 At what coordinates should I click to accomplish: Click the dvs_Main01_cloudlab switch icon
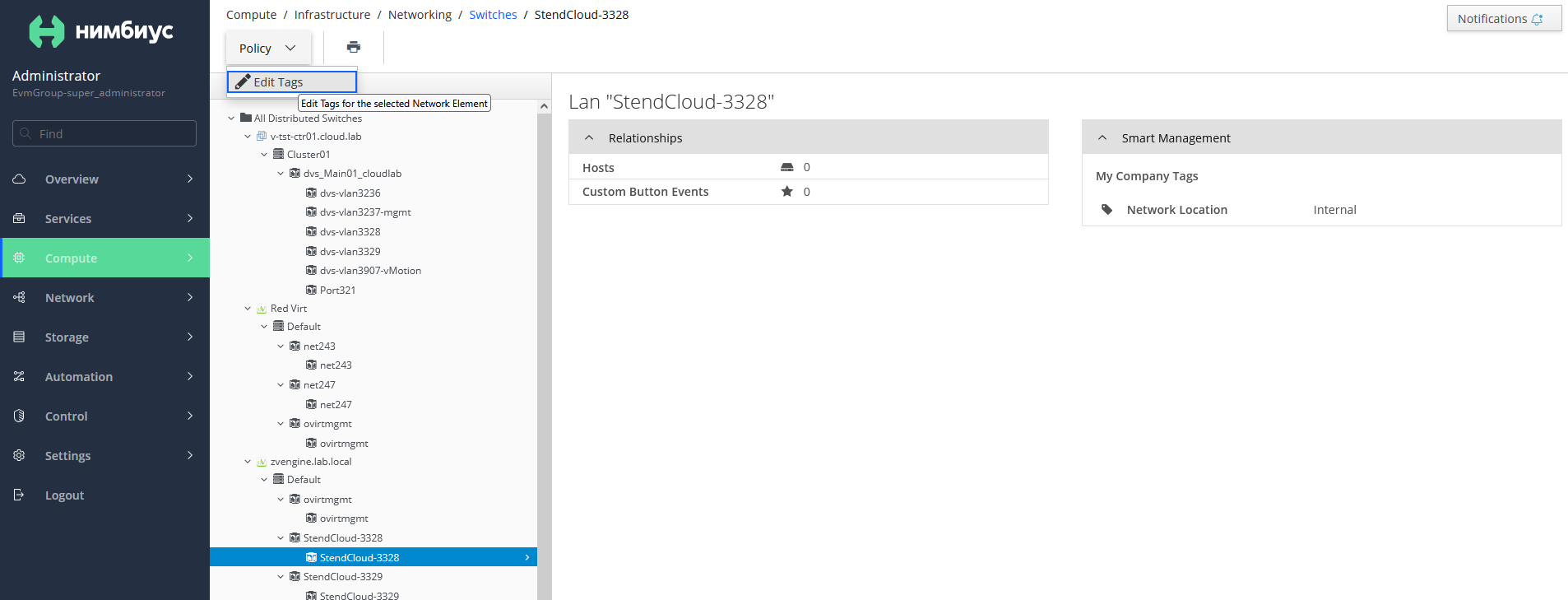(x=295, y=173)
